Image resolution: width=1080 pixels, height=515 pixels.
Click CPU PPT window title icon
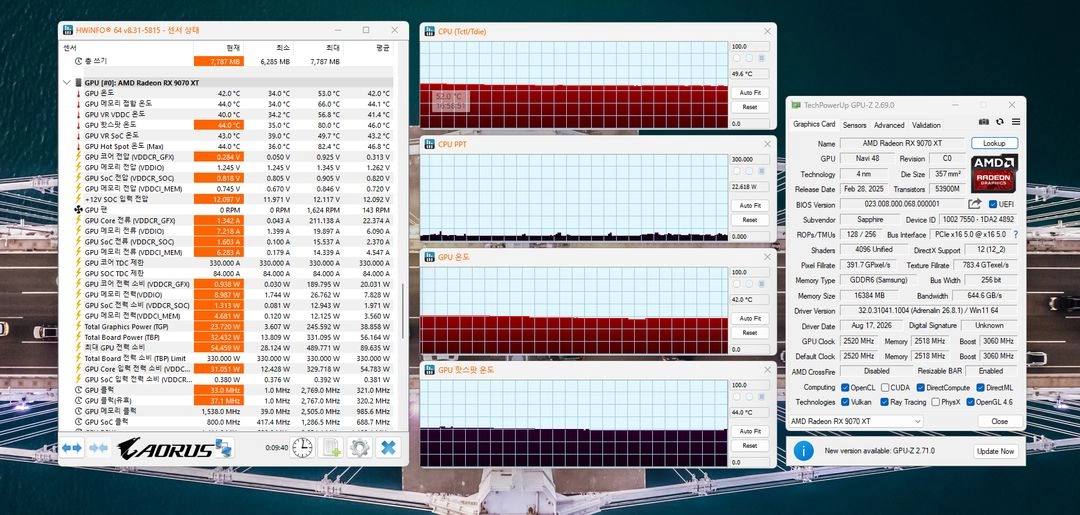[x=429, y=145]
